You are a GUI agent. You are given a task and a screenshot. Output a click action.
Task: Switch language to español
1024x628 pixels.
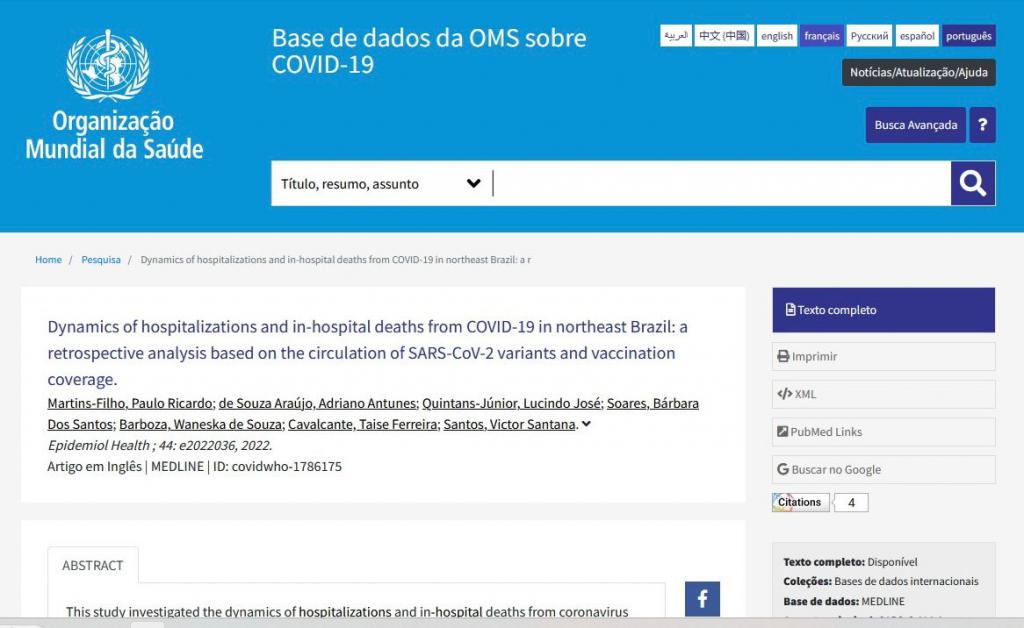(916, 36)
